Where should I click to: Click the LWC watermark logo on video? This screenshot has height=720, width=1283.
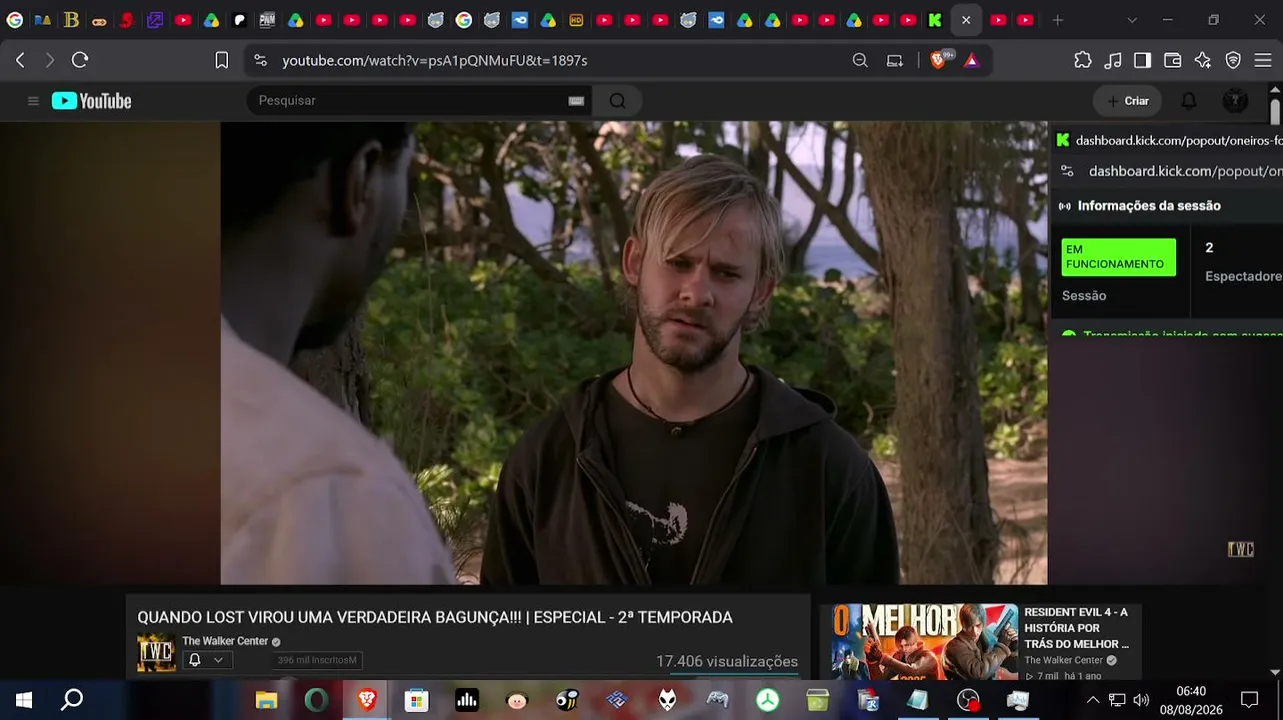point(1240,549)
